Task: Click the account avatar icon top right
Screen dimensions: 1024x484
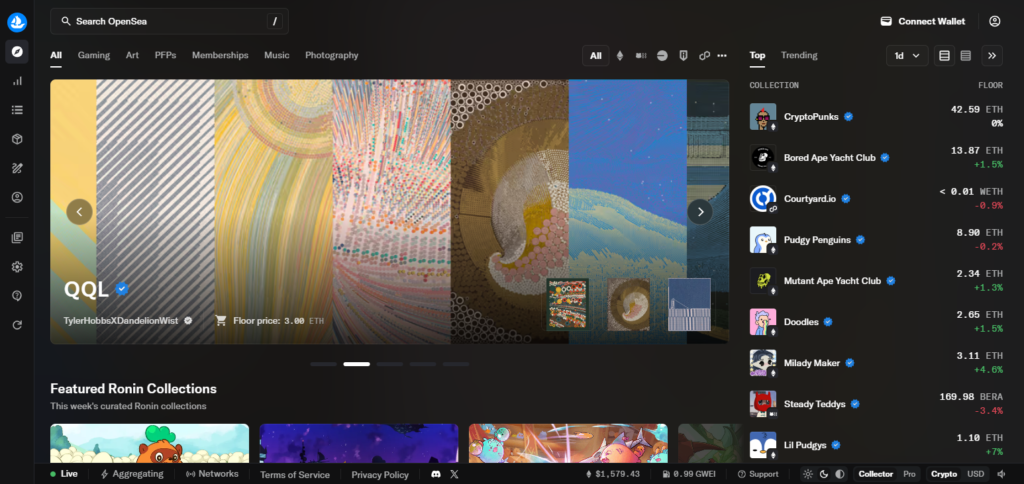Action: (x=995, y=22)
